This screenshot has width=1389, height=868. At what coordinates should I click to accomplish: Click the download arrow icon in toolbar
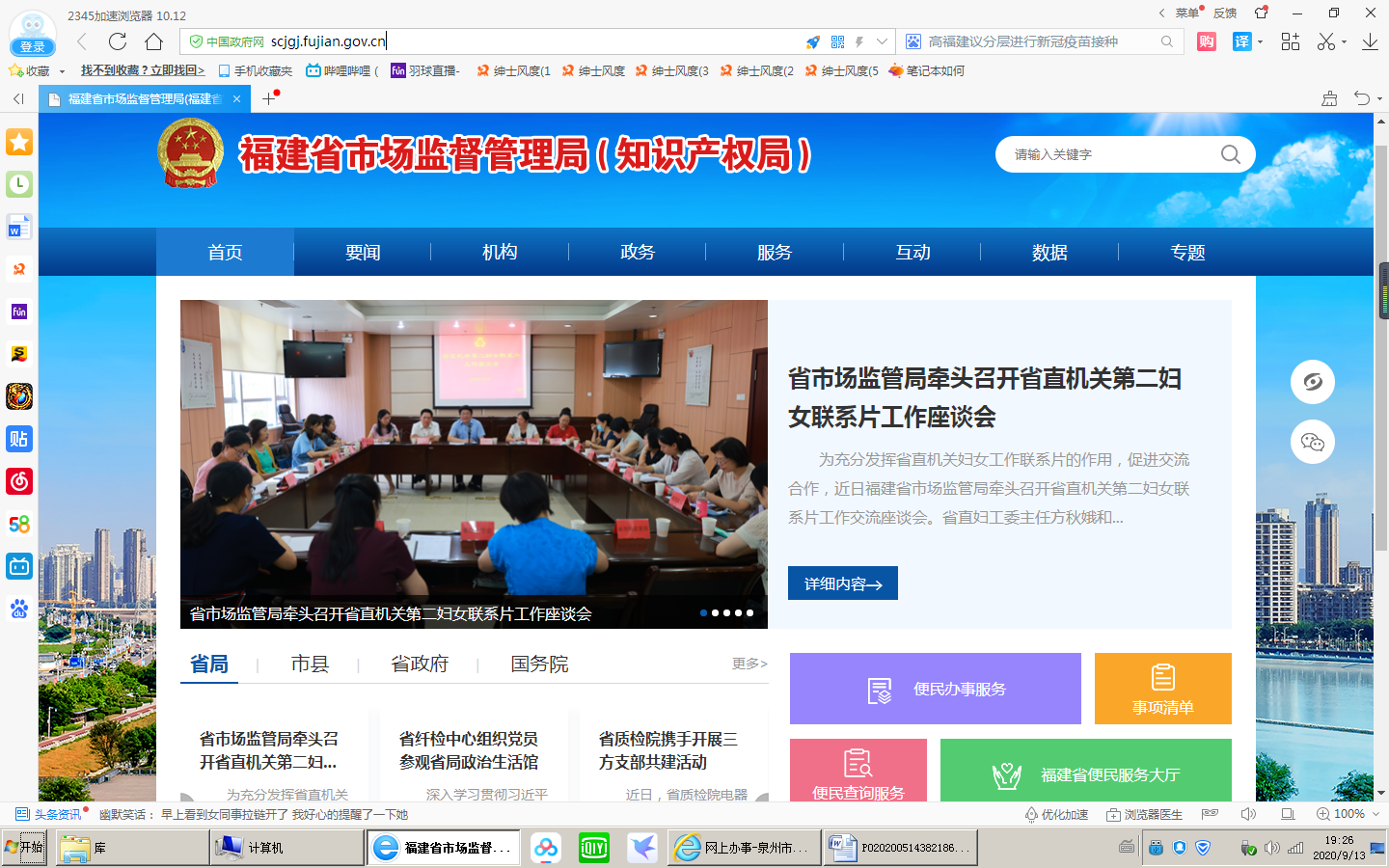pyautogui.click(x=1370, y=41)
